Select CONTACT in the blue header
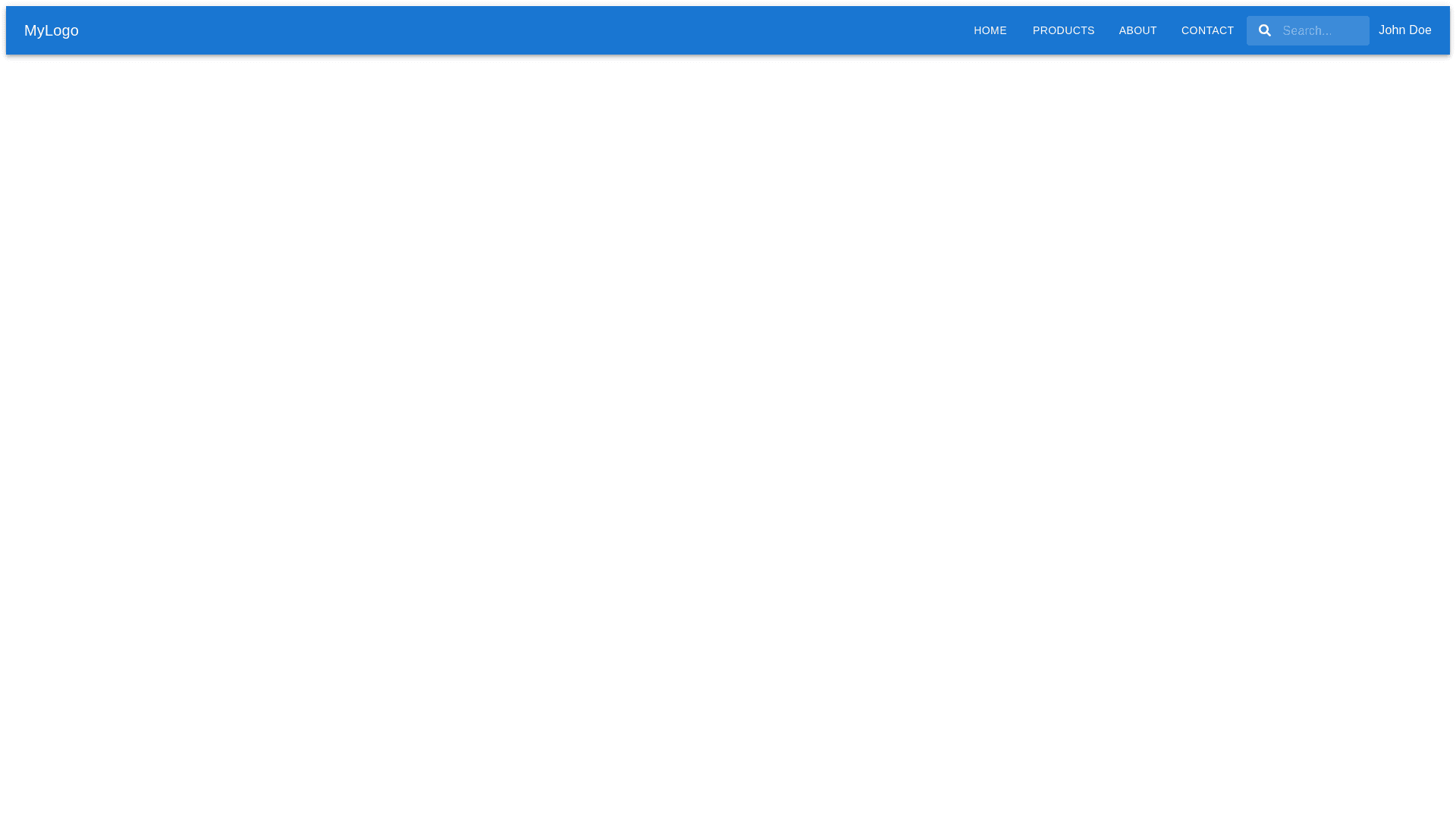 point(1207,31)
